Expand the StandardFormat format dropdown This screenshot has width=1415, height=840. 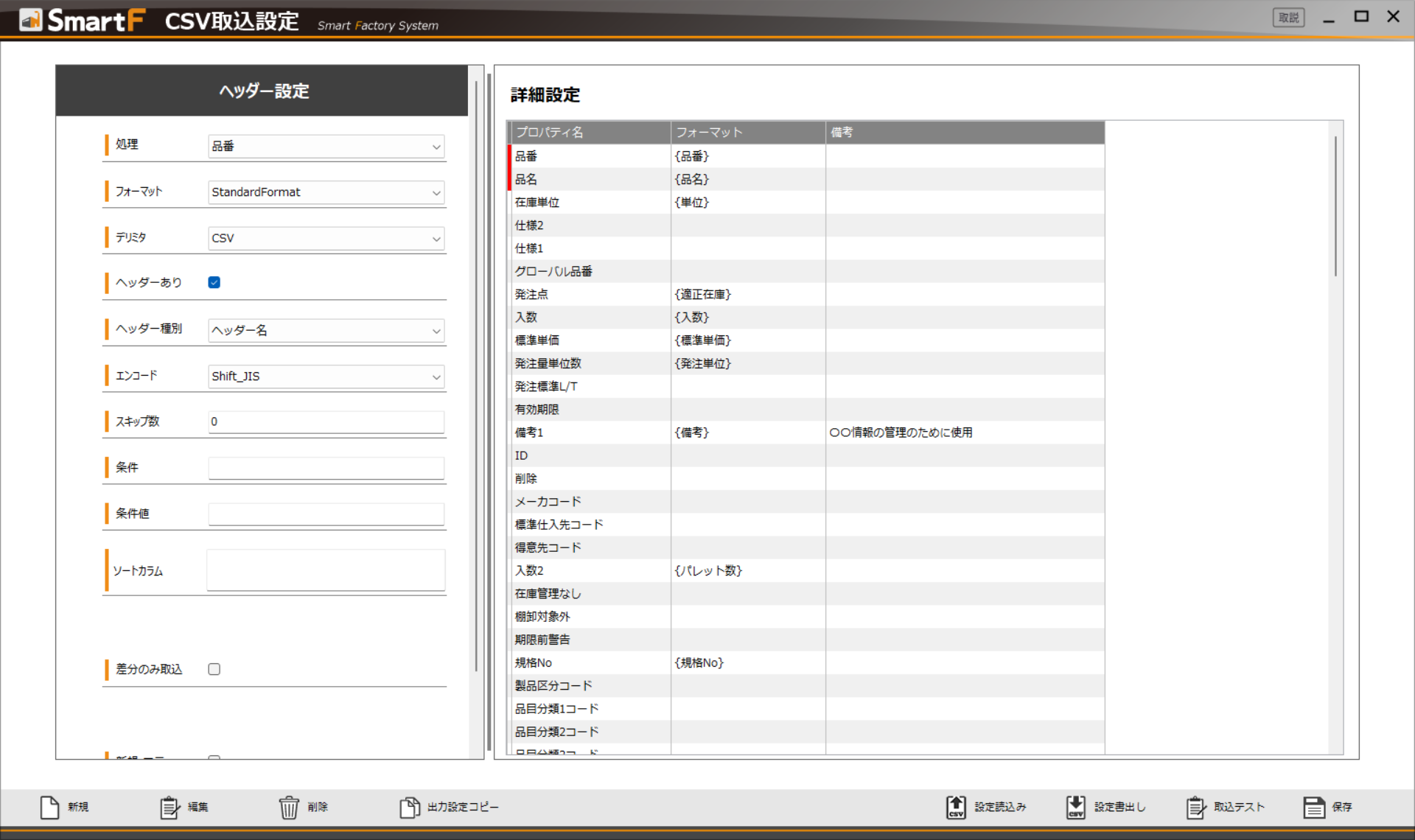tap(326, 192)
